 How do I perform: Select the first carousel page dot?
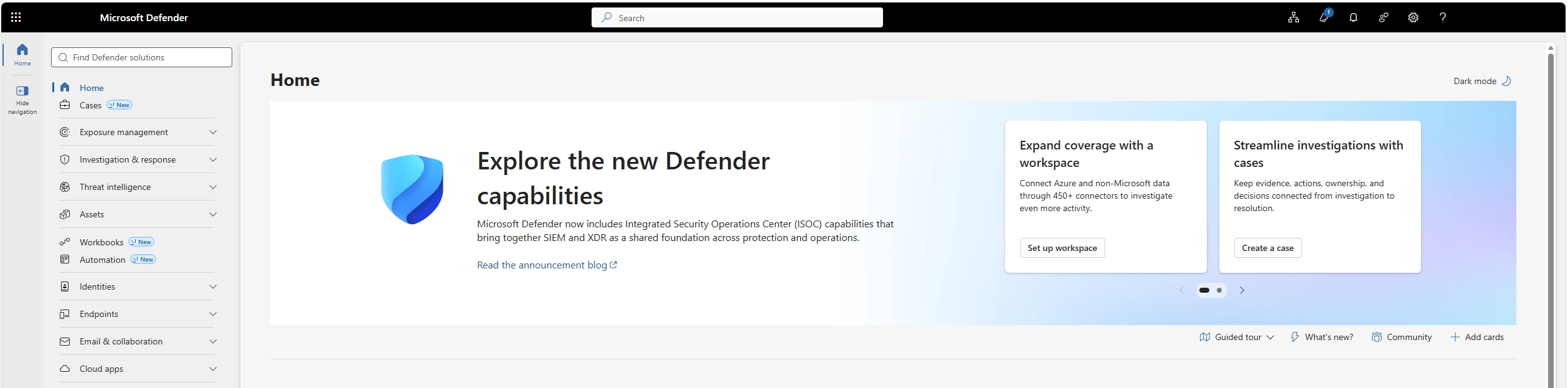point(1204,290)
